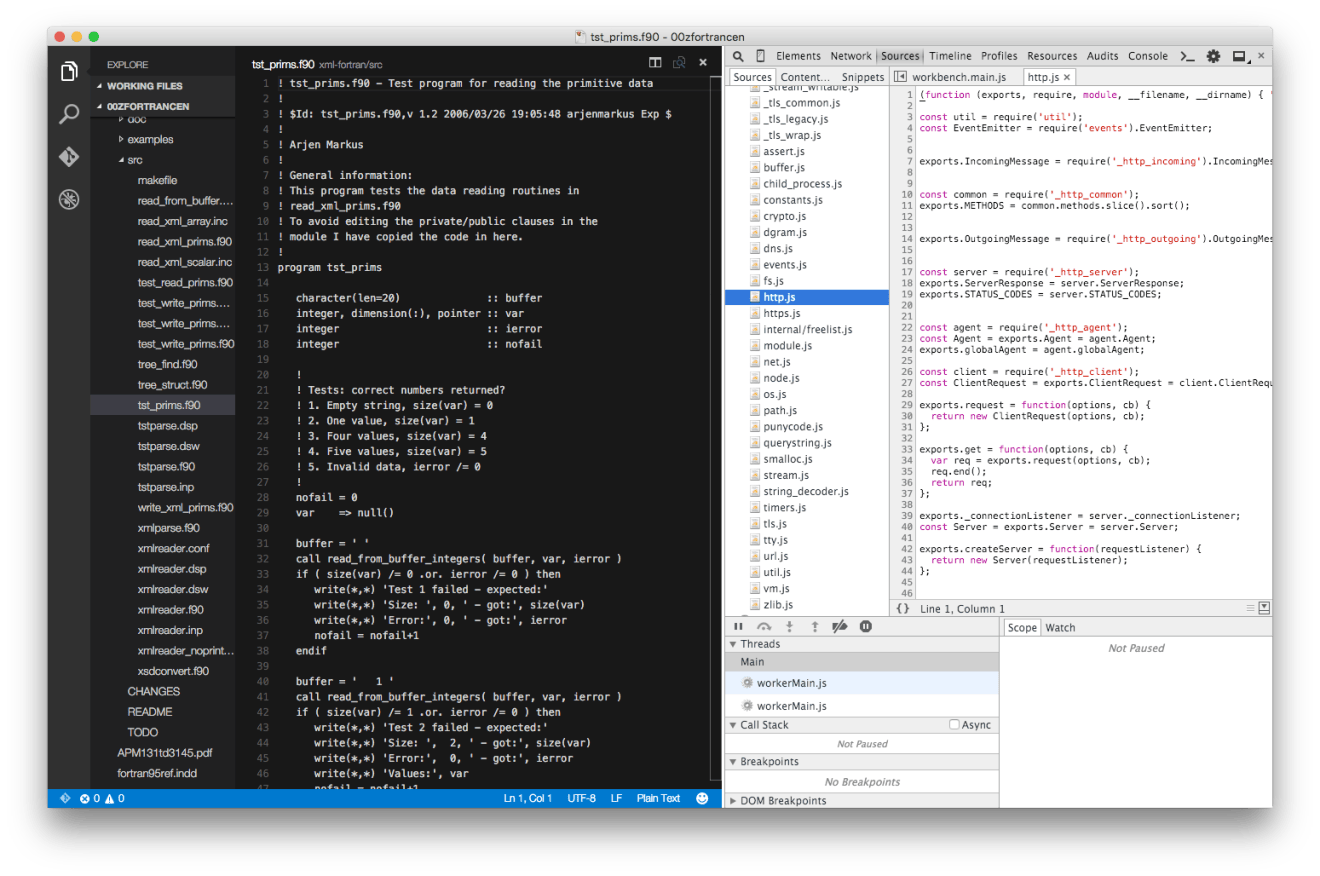Open the Console tab in DevTools
This screenshot has height=876, width=1320.
1148,56
